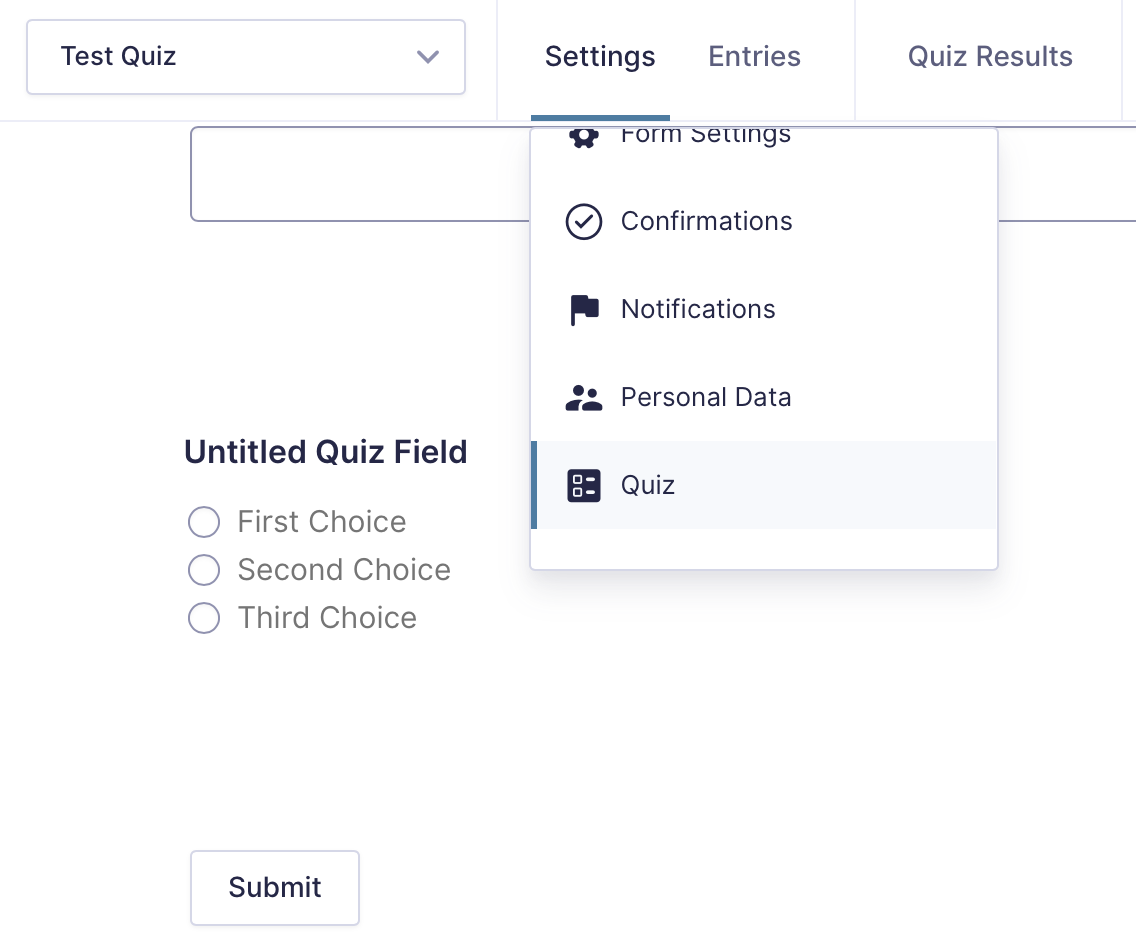Open the Settings tab menu

tap(600, 57)
